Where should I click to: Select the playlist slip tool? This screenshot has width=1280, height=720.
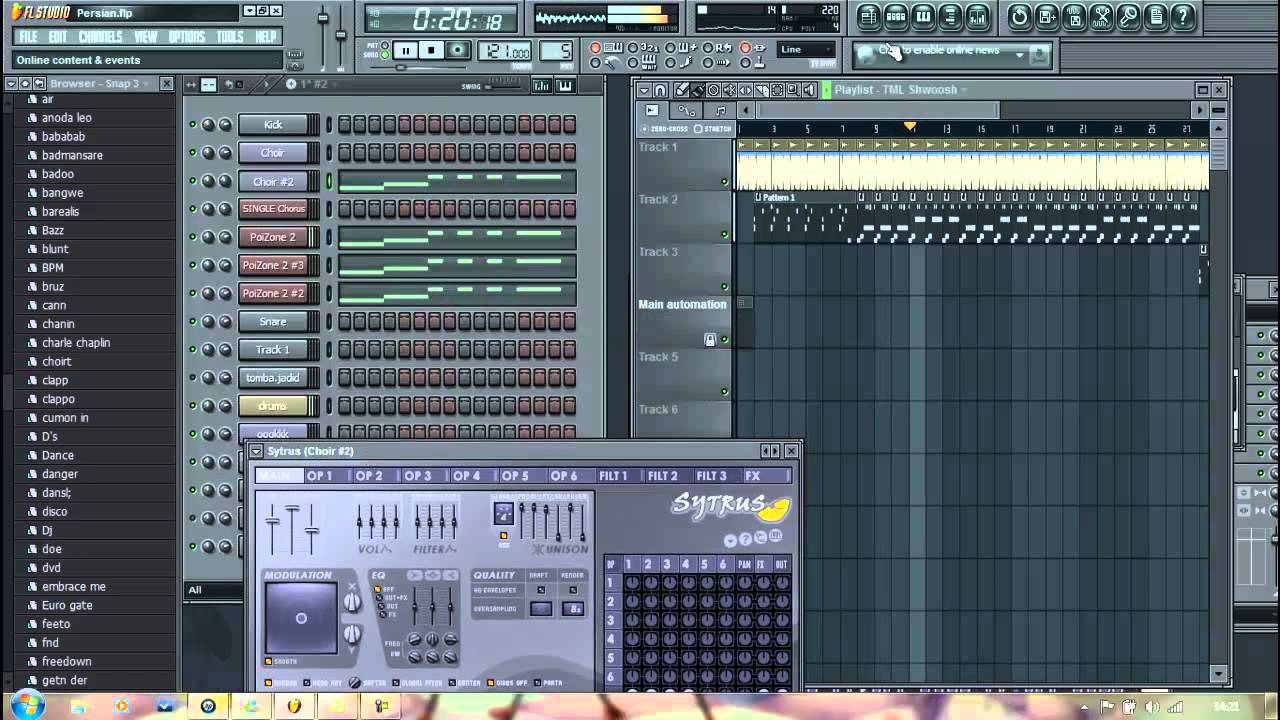pos(745,90)
